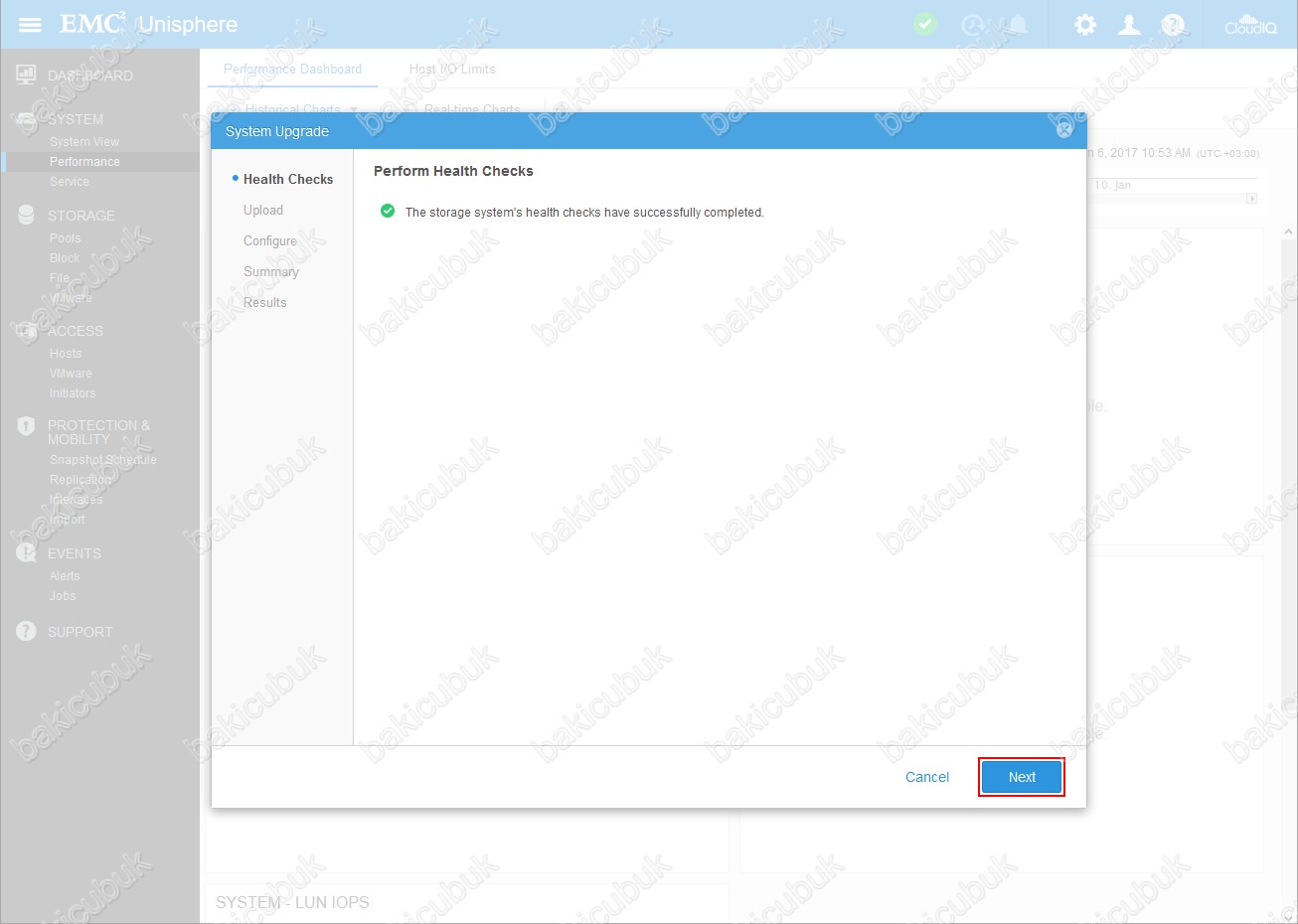Viewport: 1298px width, 924px height.
Task: Open File under Storage
Action: 60,278
